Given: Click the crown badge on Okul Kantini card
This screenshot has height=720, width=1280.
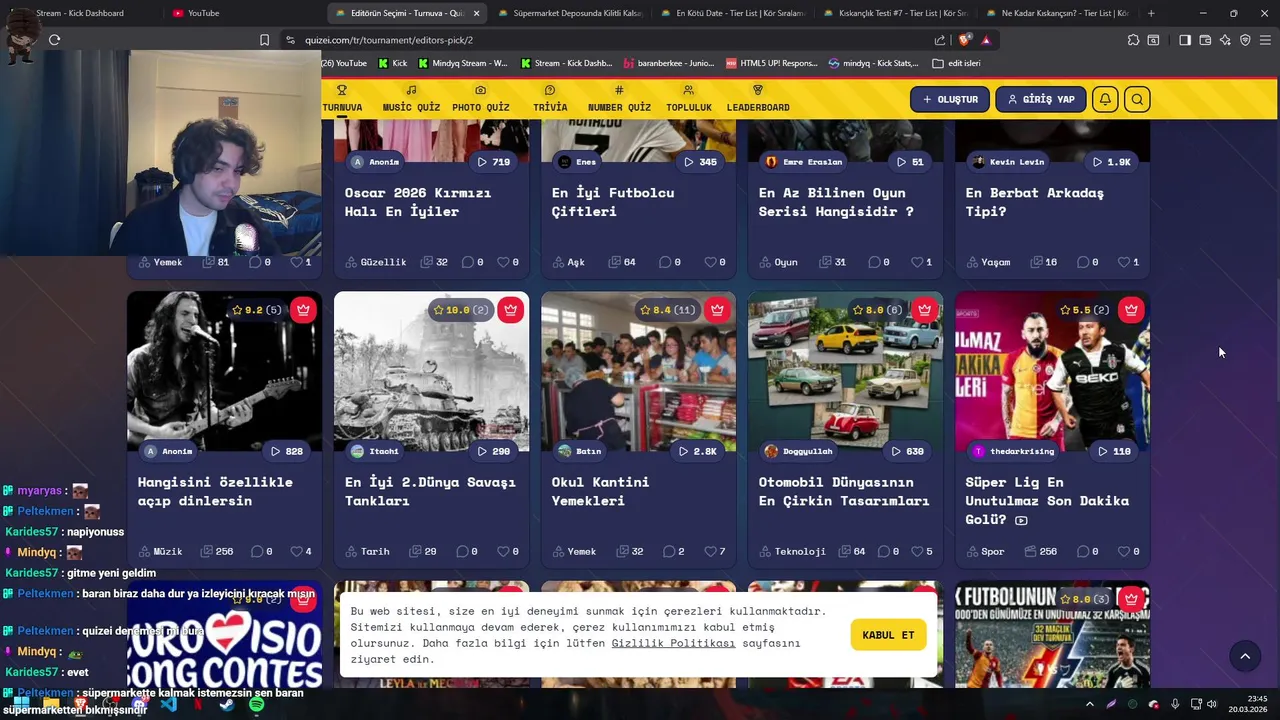Looking at the screenshot, I should click(717, 310).
